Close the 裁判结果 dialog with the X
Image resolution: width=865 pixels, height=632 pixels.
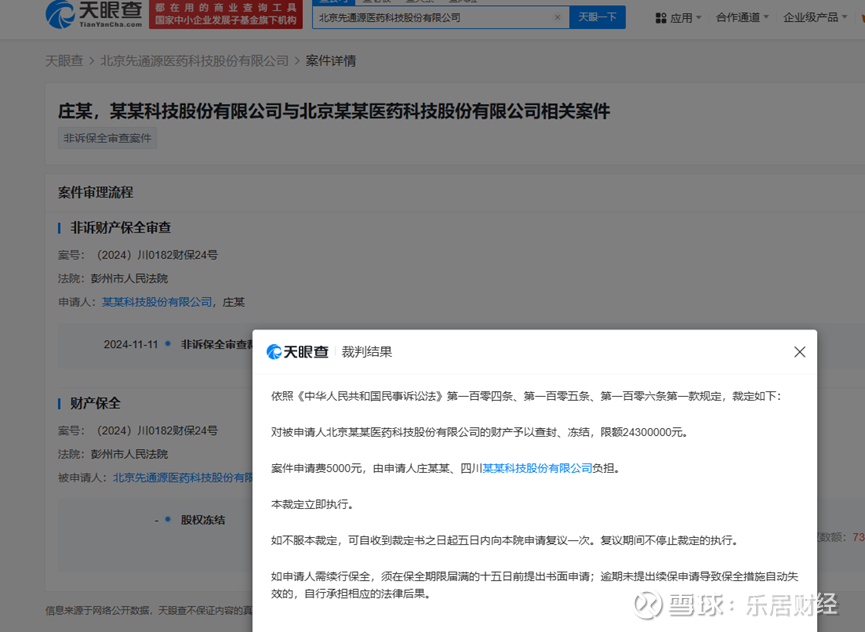click(x=799, y=352)
